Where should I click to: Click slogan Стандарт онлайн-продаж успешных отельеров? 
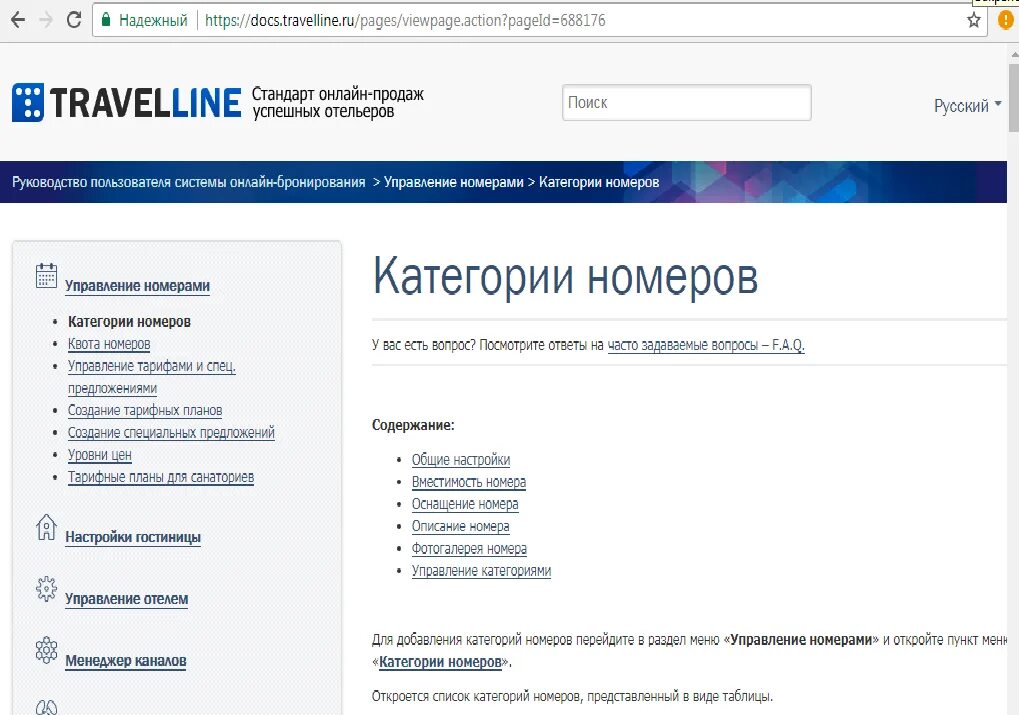coord(338,103)
